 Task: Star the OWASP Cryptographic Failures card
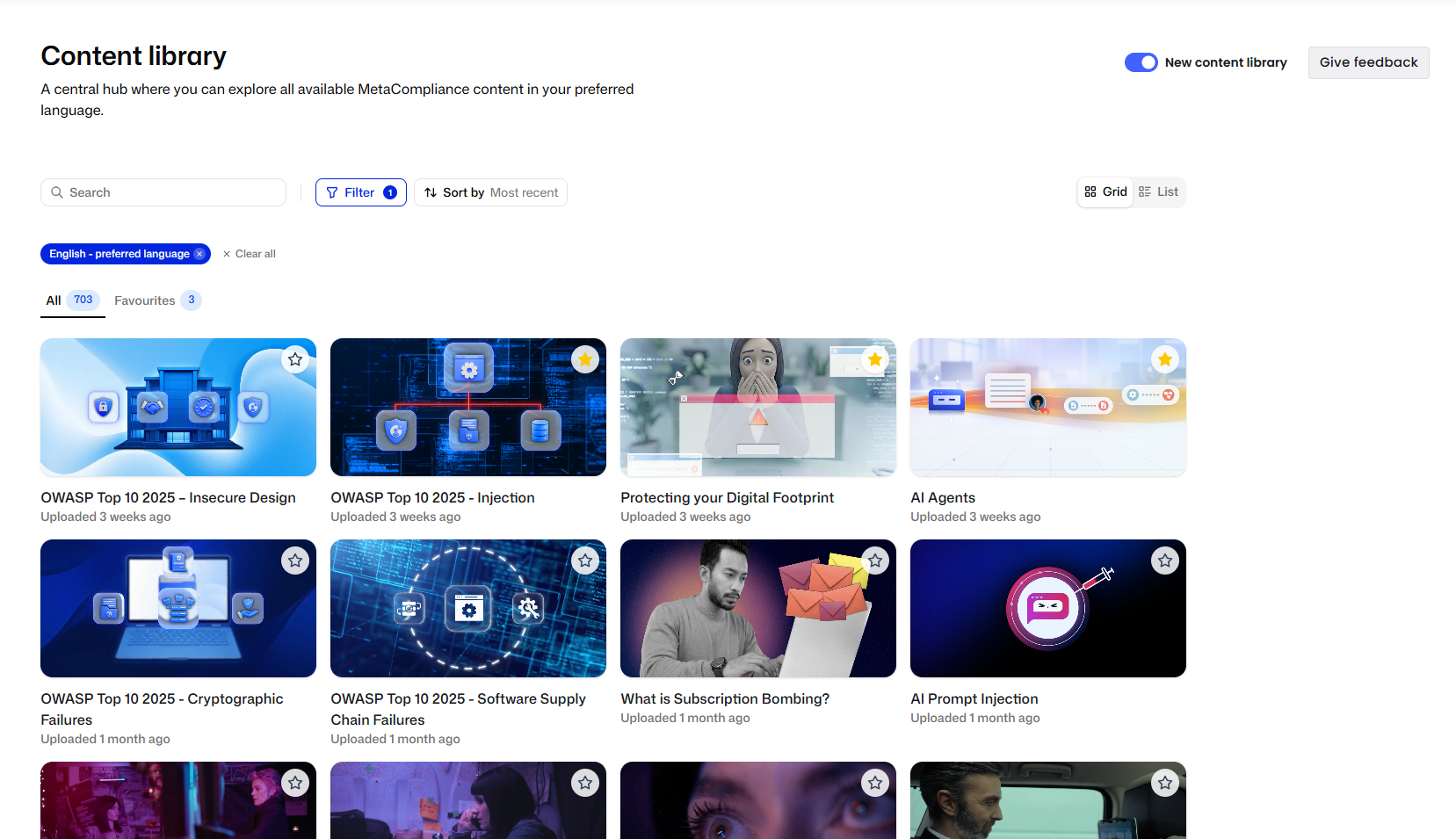tap(295, 561)
